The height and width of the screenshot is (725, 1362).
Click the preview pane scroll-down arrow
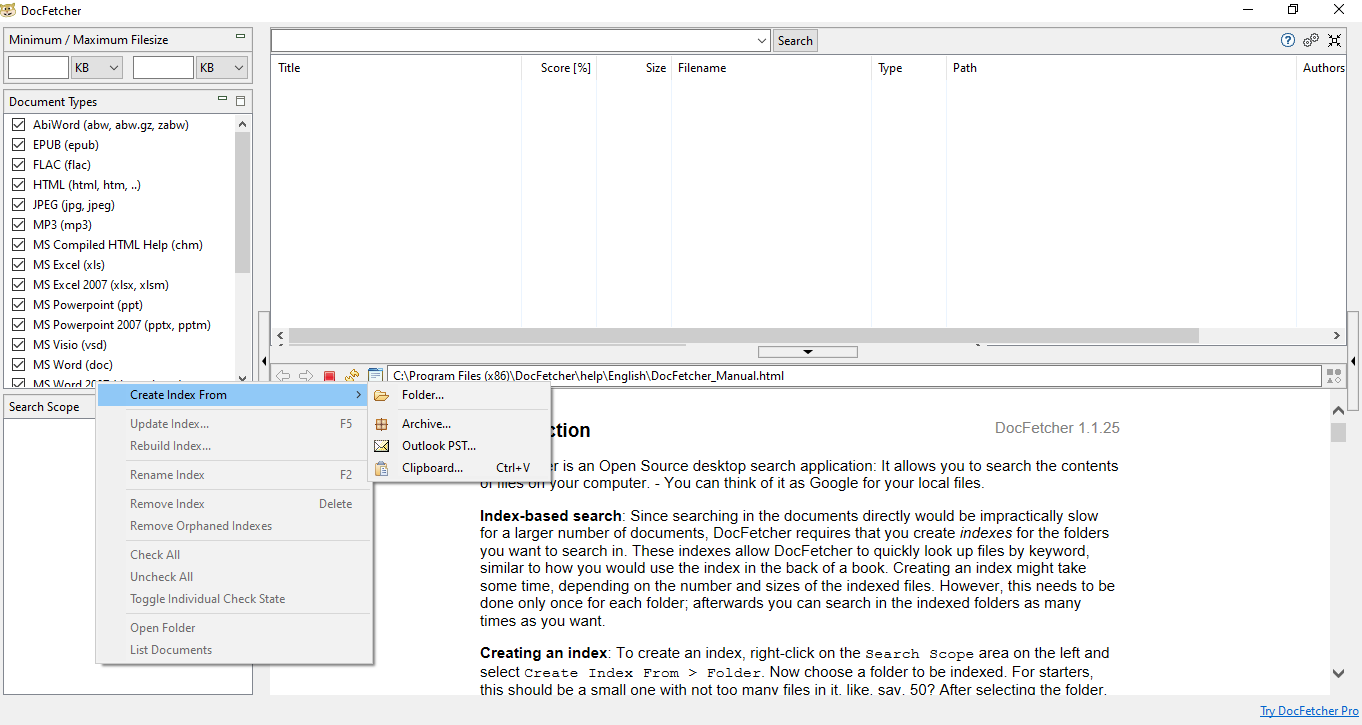pyautogui.click(x=1338, y=675)
